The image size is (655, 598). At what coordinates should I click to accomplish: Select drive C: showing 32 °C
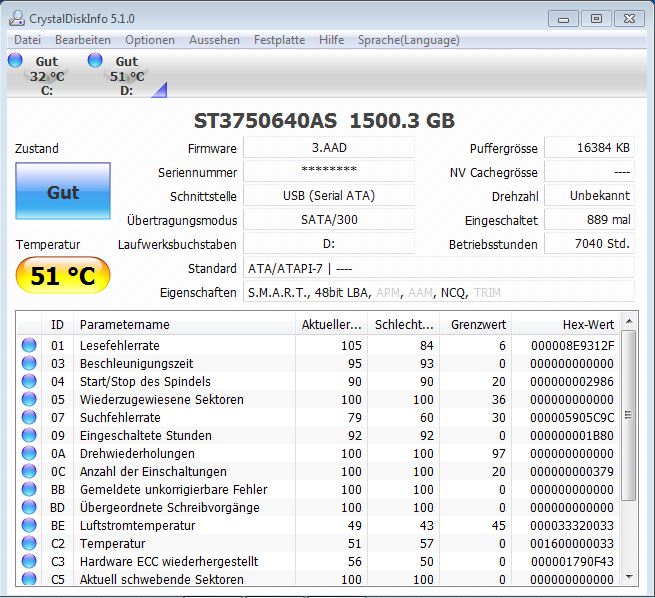tap(47, 76)
